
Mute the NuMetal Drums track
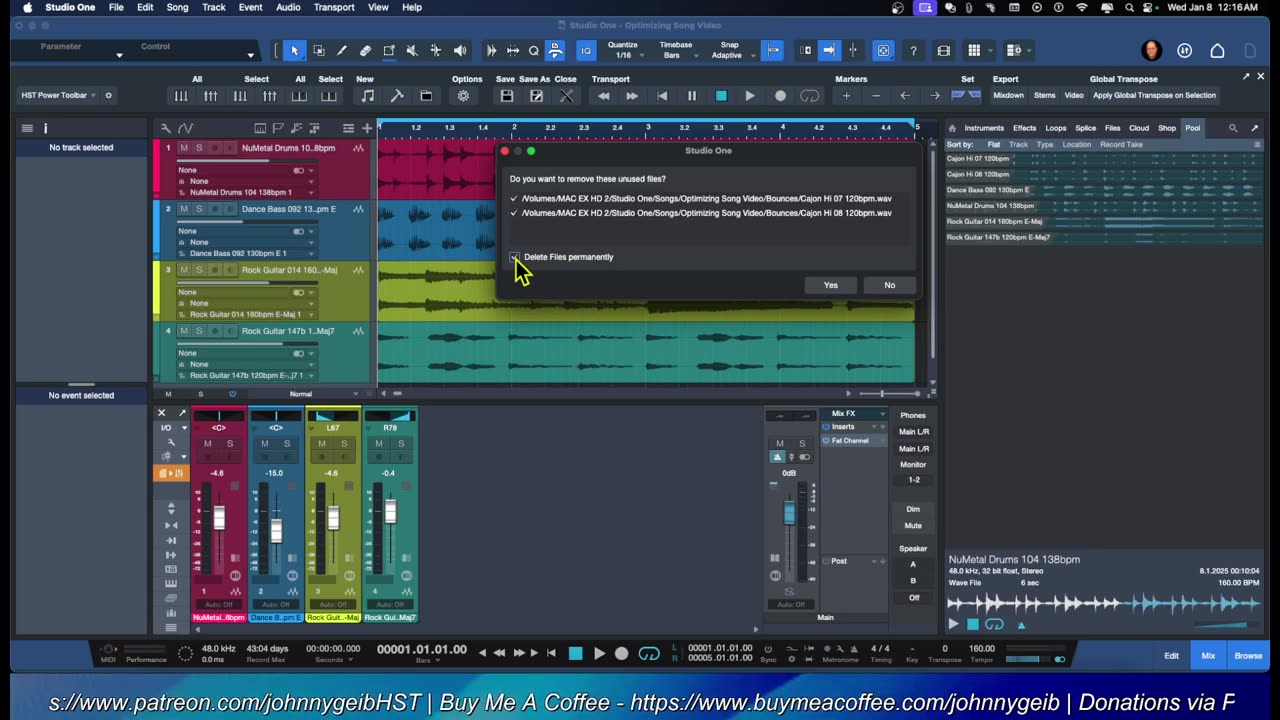183,148
